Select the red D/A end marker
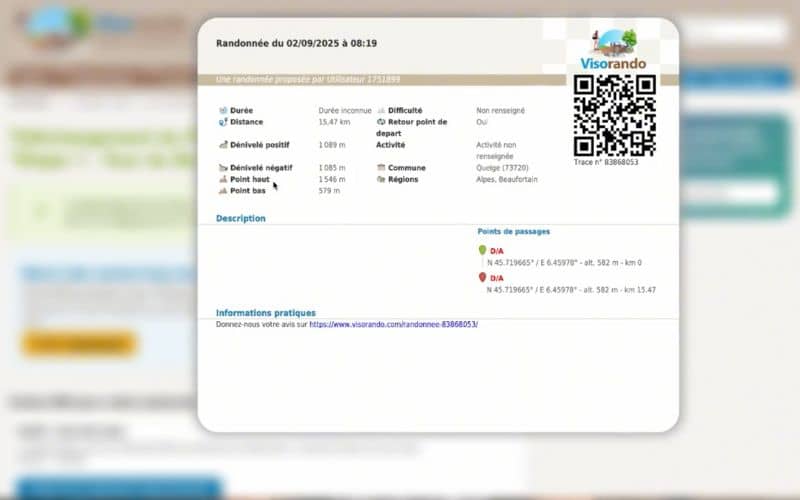The height and width of the screenshot is (500, 800). tap(482, 278)
